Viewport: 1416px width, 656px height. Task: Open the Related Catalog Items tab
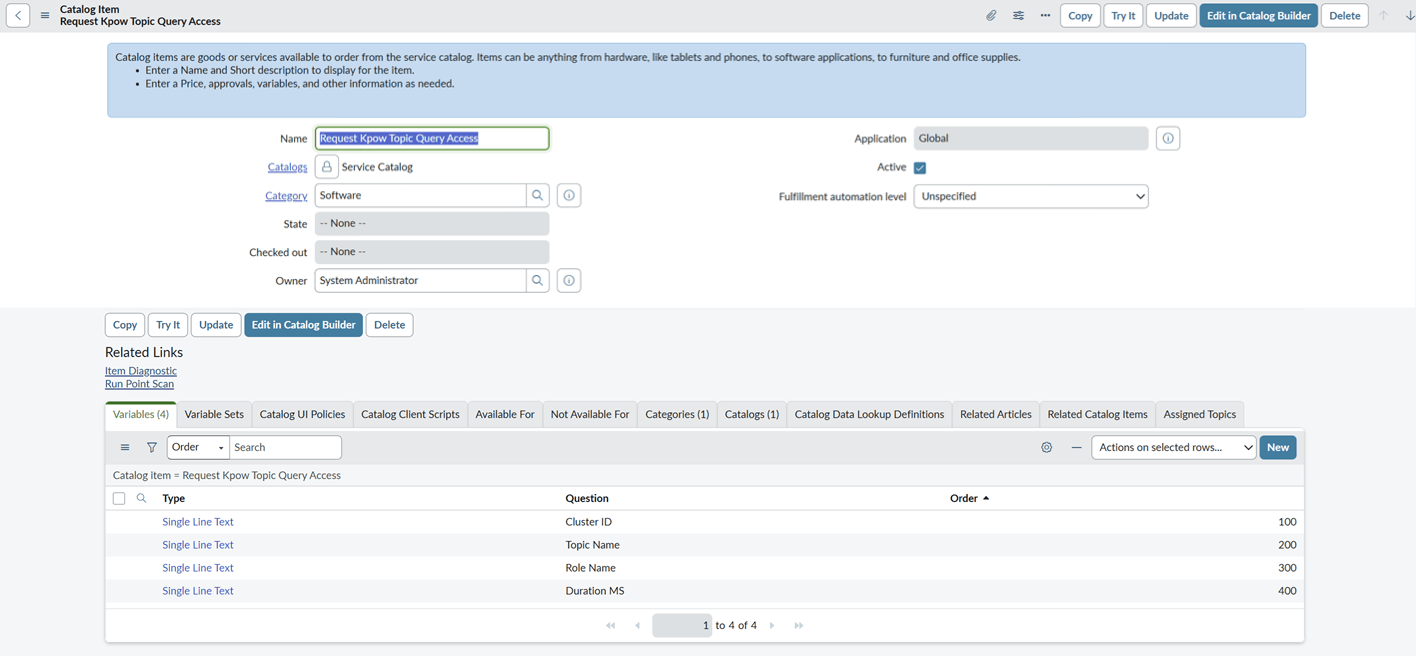1097,415
